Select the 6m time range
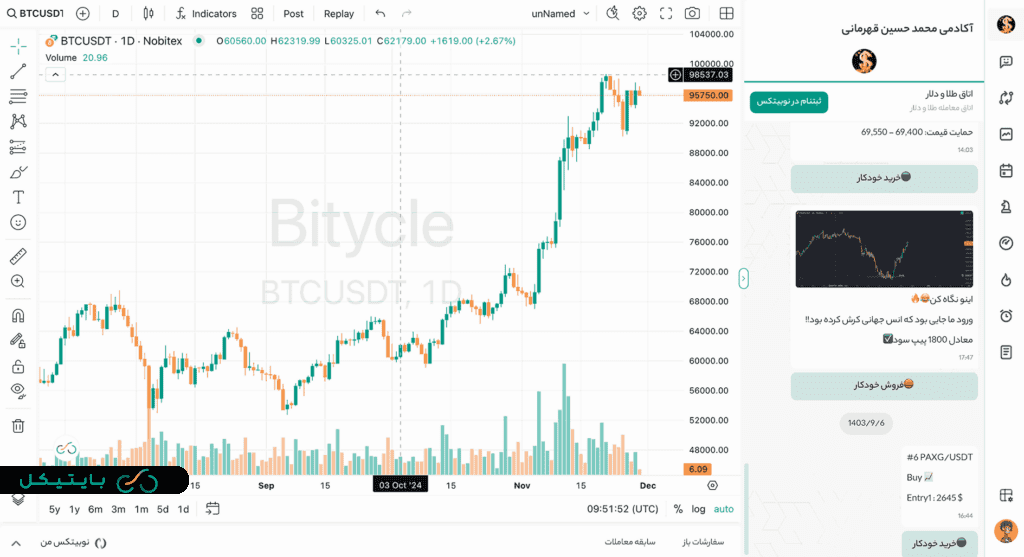 95,509
